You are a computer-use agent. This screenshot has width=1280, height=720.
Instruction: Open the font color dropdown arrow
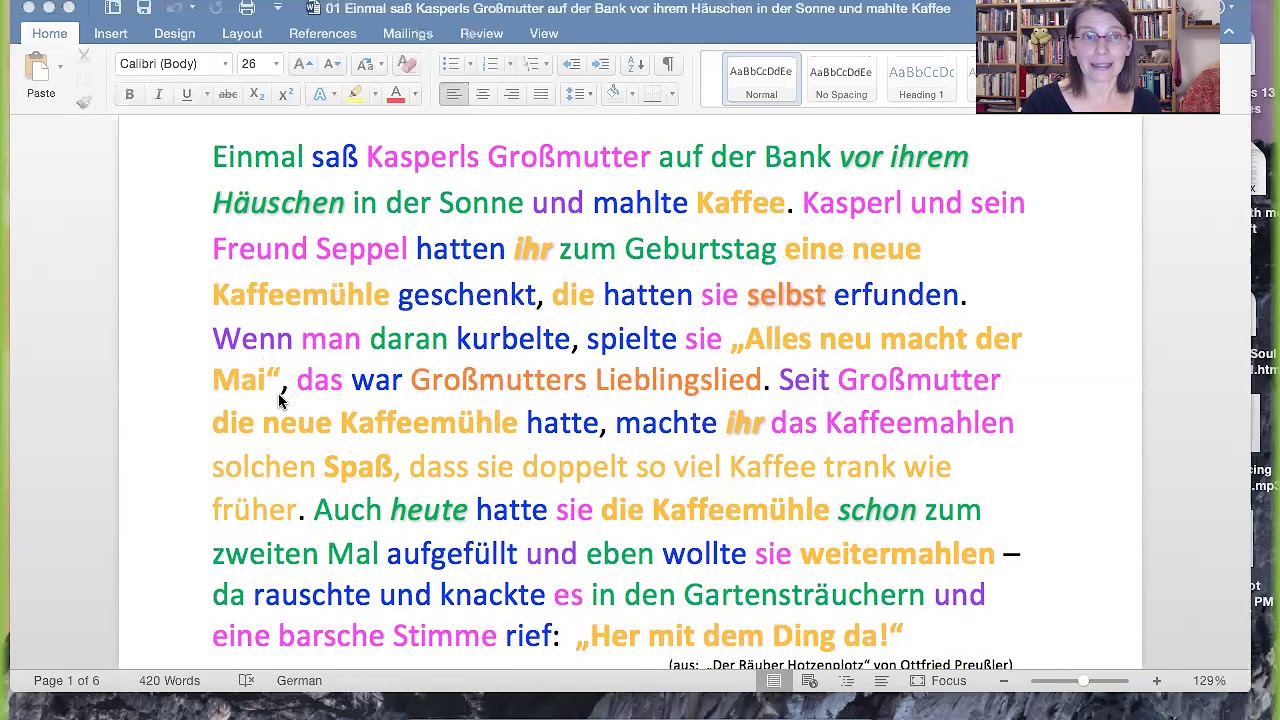click(x=414, y=94)
